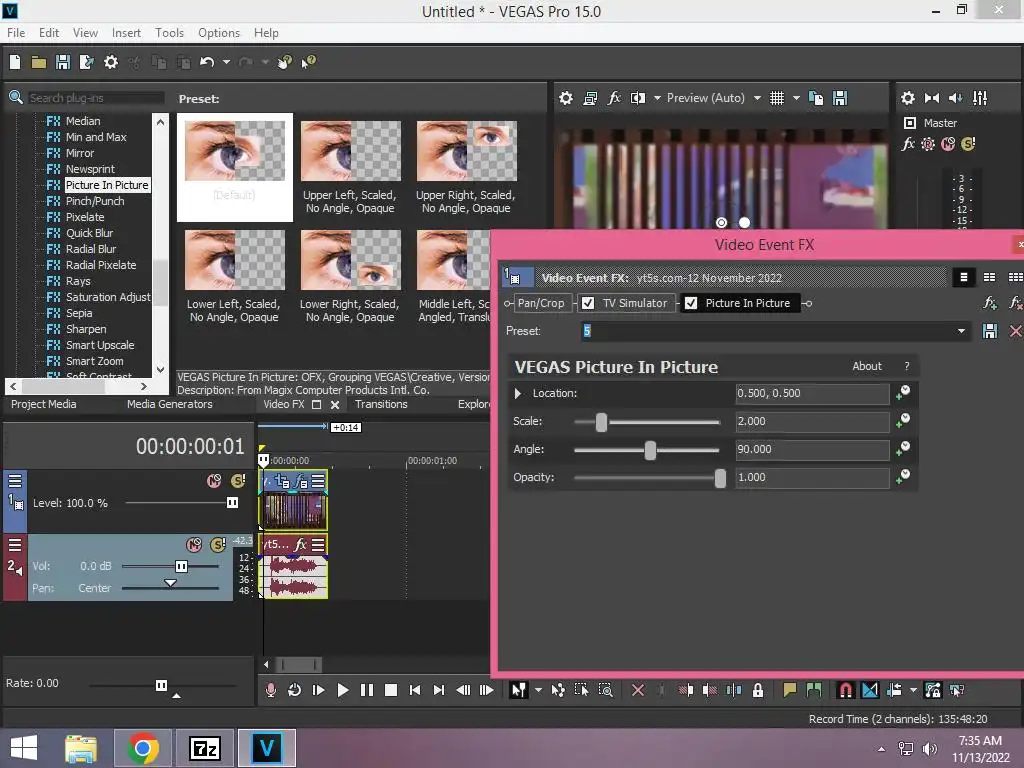Switch to the Transitions tab
The image size is (1024, 768).
381,404
